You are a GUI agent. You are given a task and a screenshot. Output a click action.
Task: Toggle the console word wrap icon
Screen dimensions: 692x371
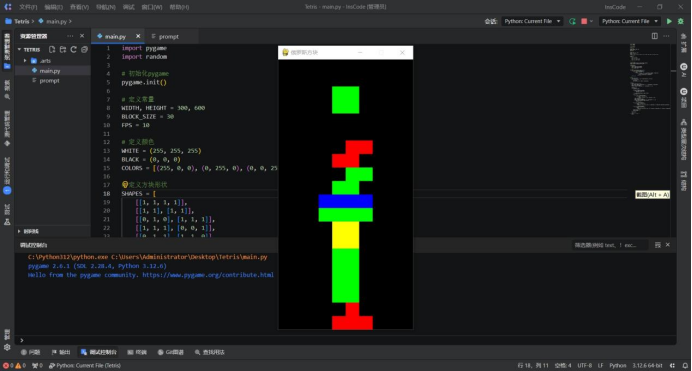click(x=658, y=245)
